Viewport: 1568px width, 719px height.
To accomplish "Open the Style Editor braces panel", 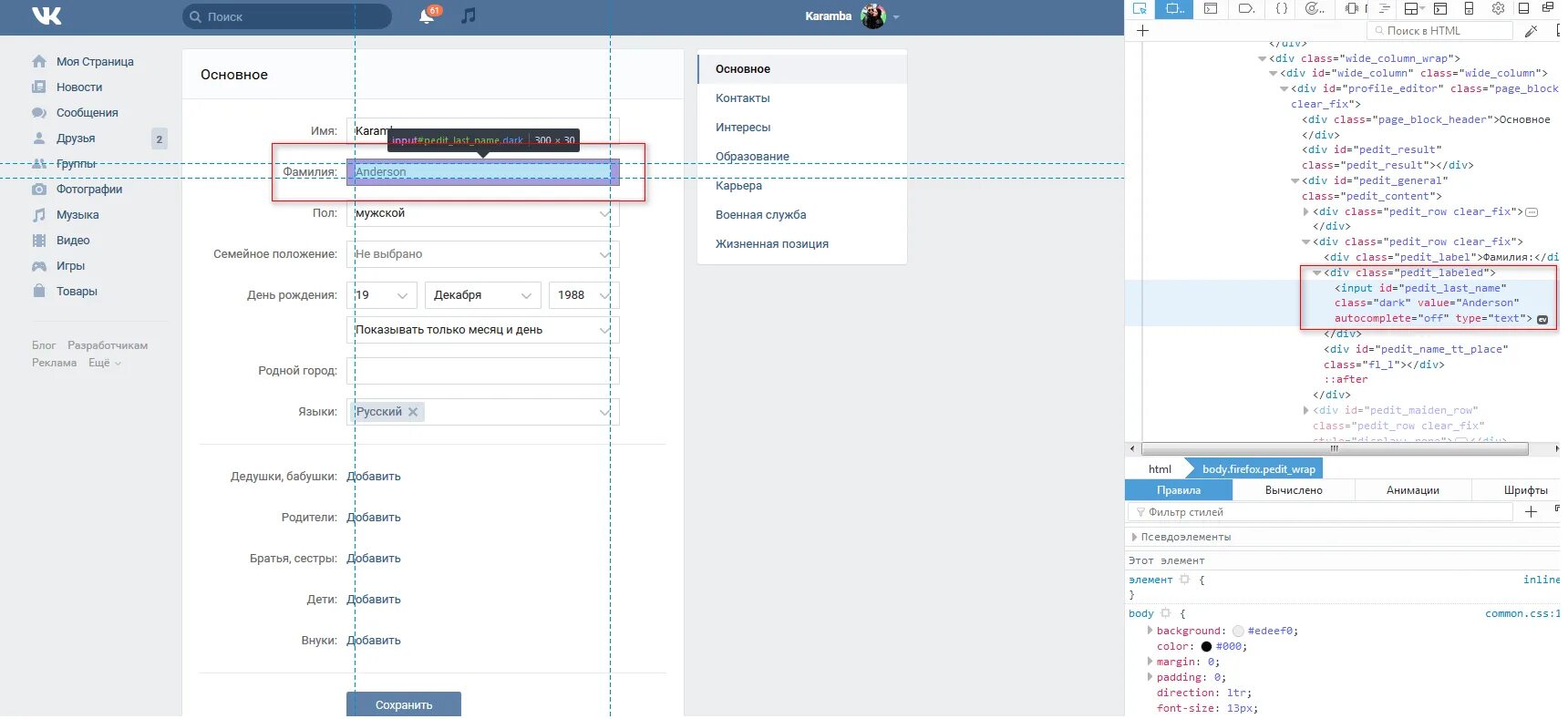I will (x=1282, y=8).
